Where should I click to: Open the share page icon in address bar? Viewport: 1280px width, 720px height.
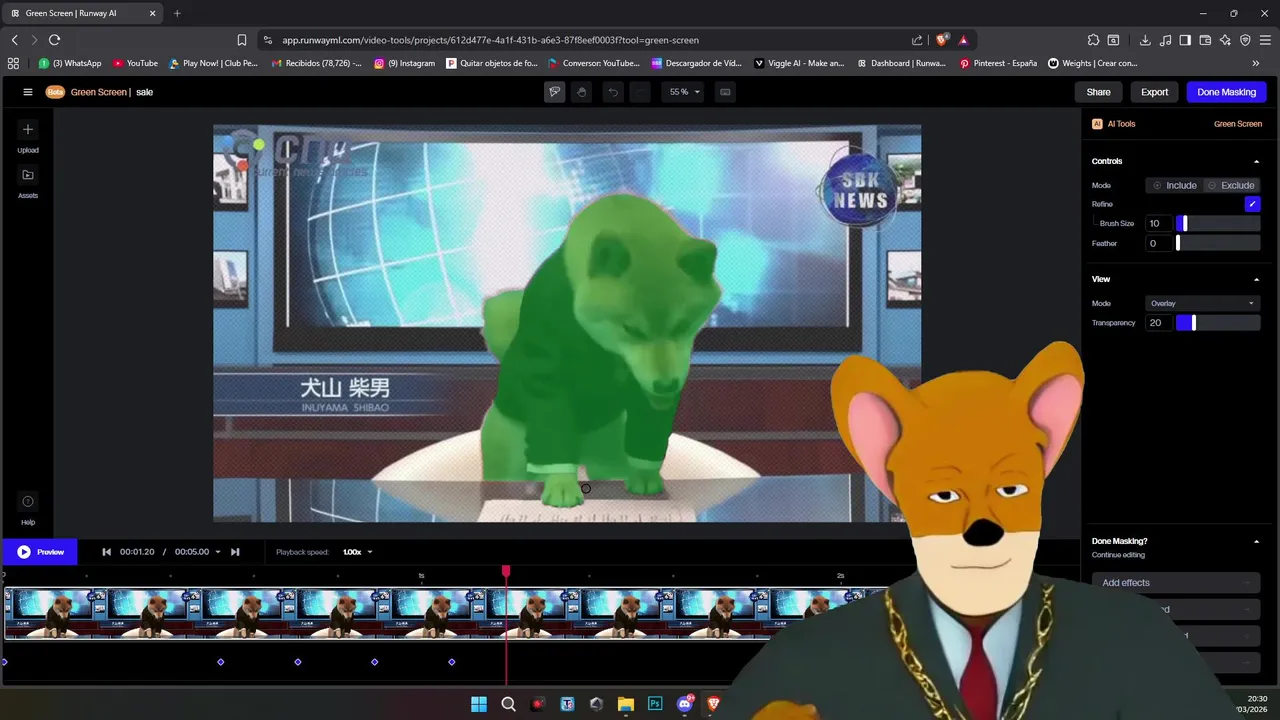pyautogui.click(x=917, y=40)
